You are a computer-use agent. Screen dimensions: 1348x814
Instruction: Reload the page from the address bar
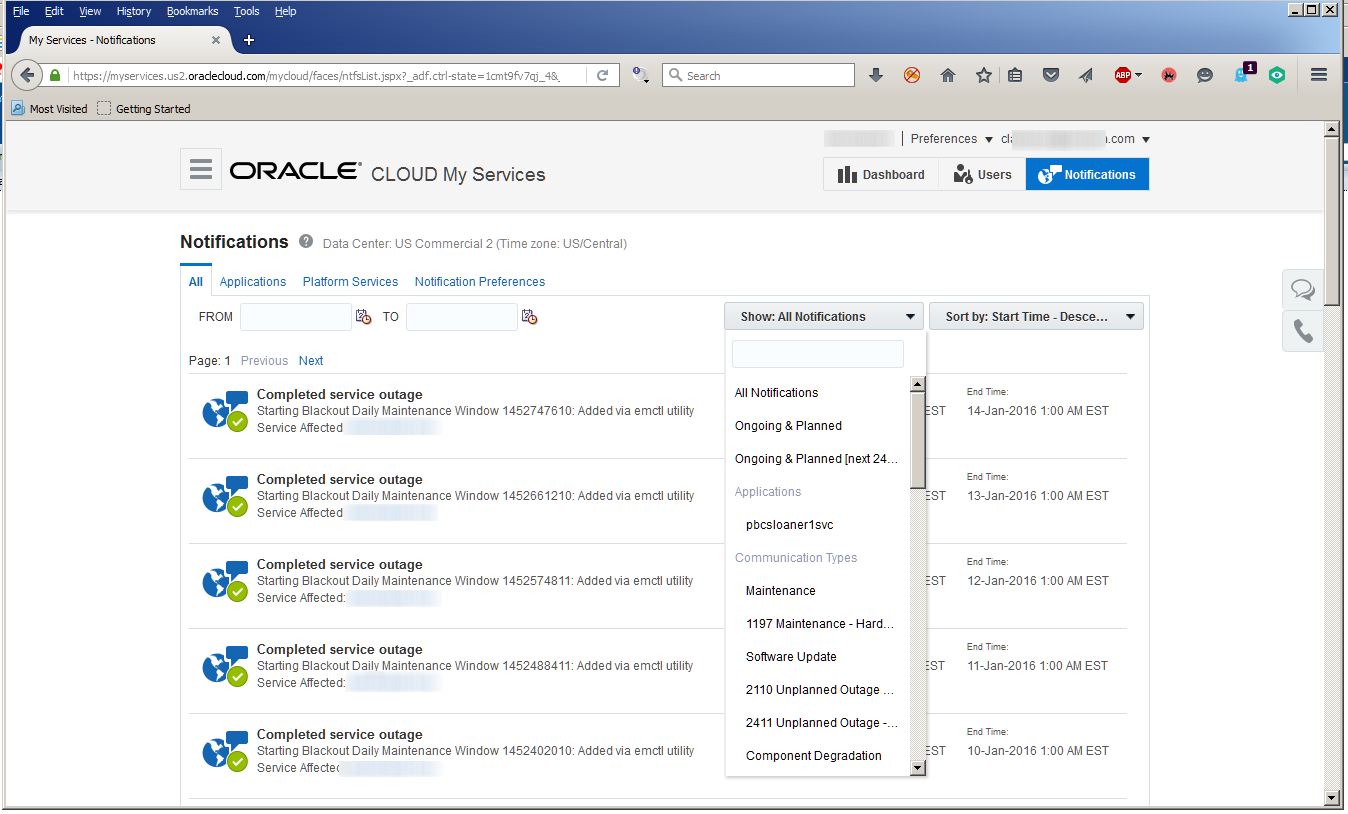pyautogui.click(x=603, y=75)
